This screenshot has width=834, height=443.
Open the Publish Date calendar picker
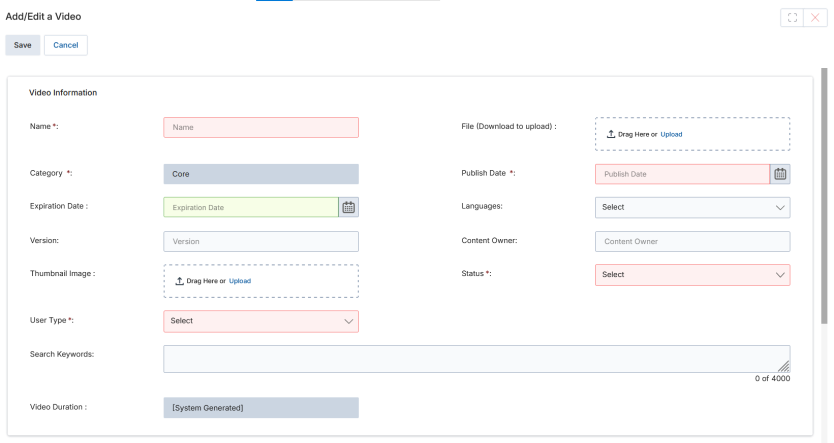coord(780,174)
